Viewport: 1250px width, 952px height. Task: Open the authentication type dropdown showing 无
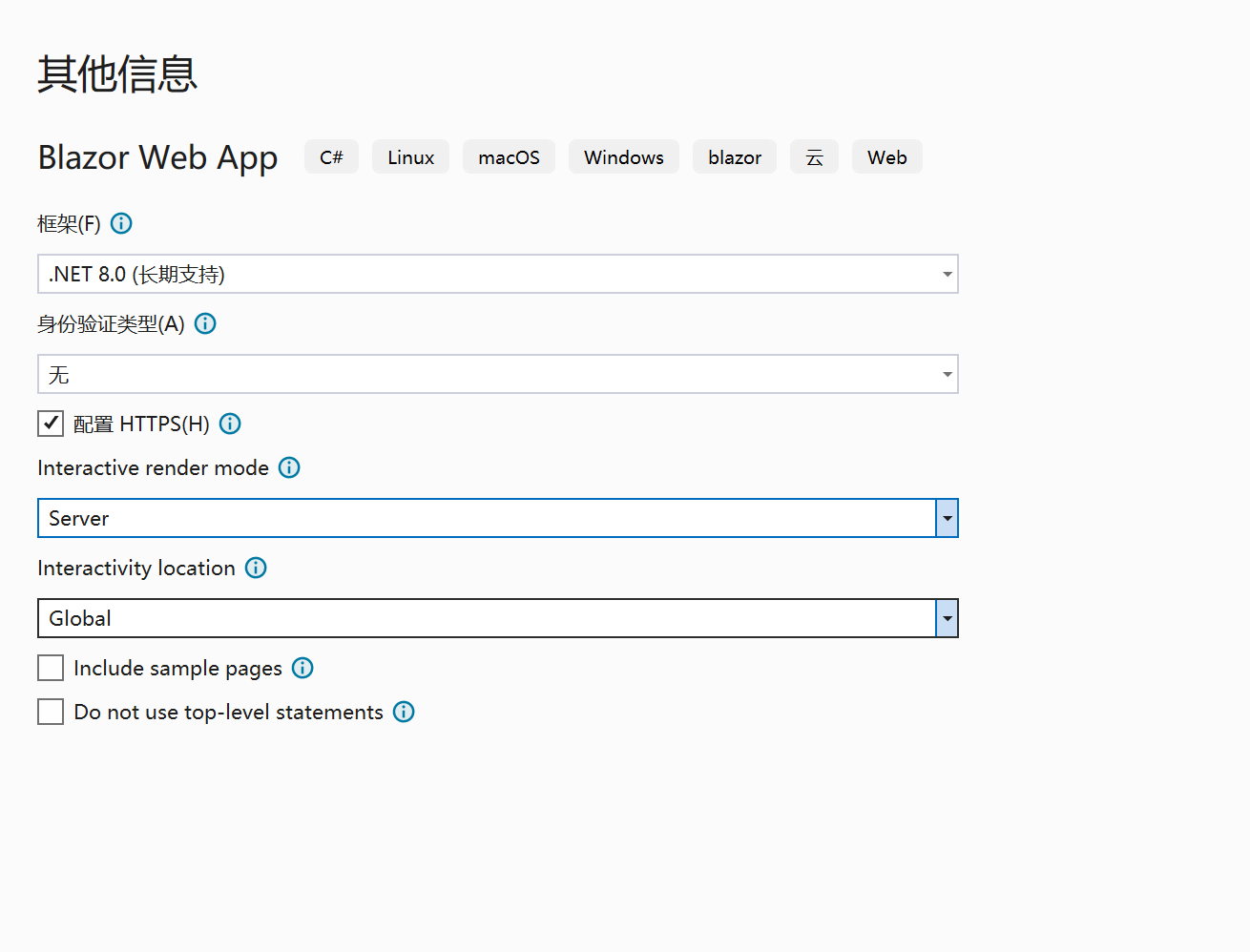click(497, 374)
